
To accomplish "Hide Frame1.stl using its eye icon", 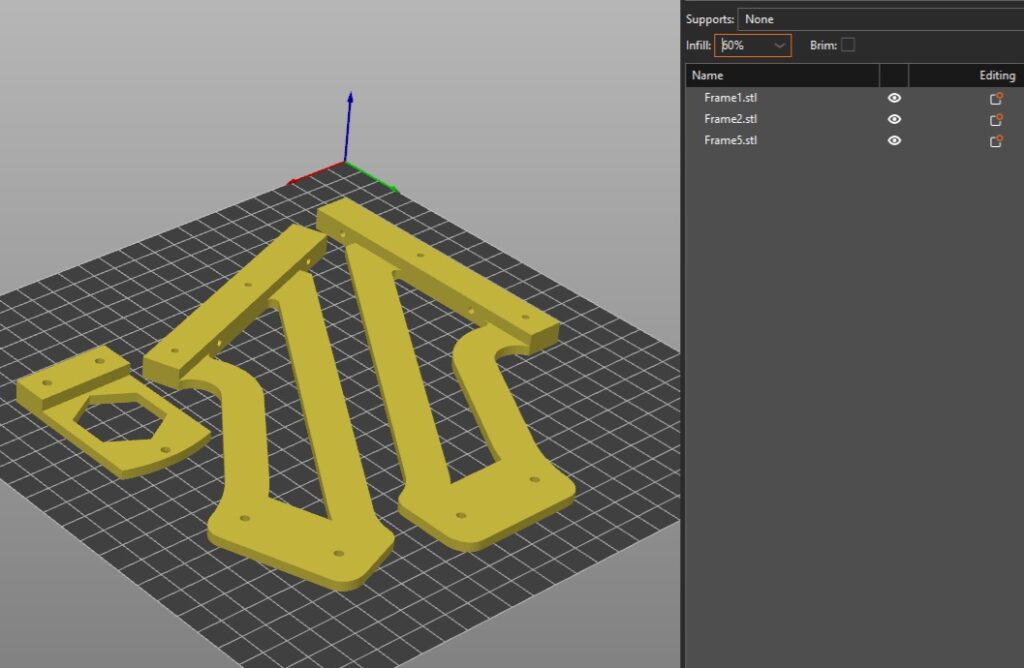I will point(894,98).
